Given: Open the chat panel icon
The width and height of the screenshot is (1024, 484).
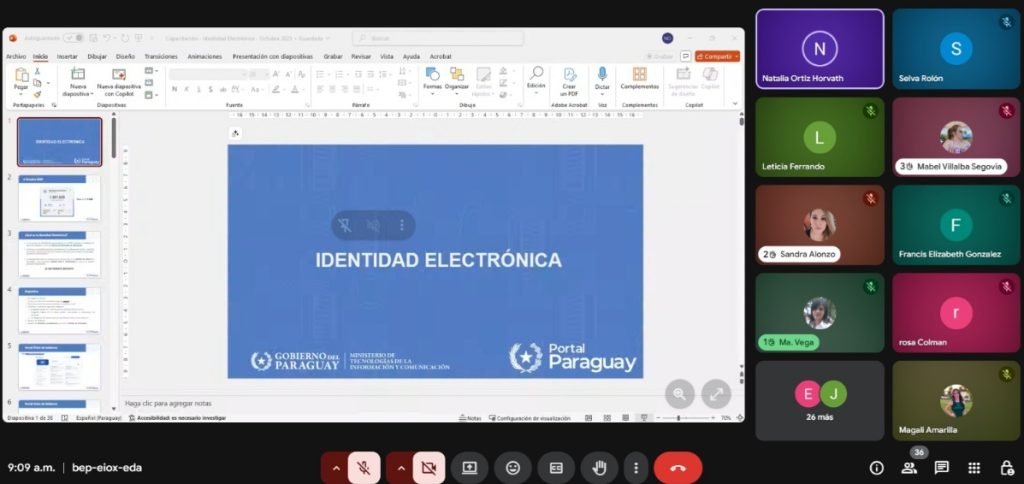Looking at the screenshot, I should click(x=941, y=467).
